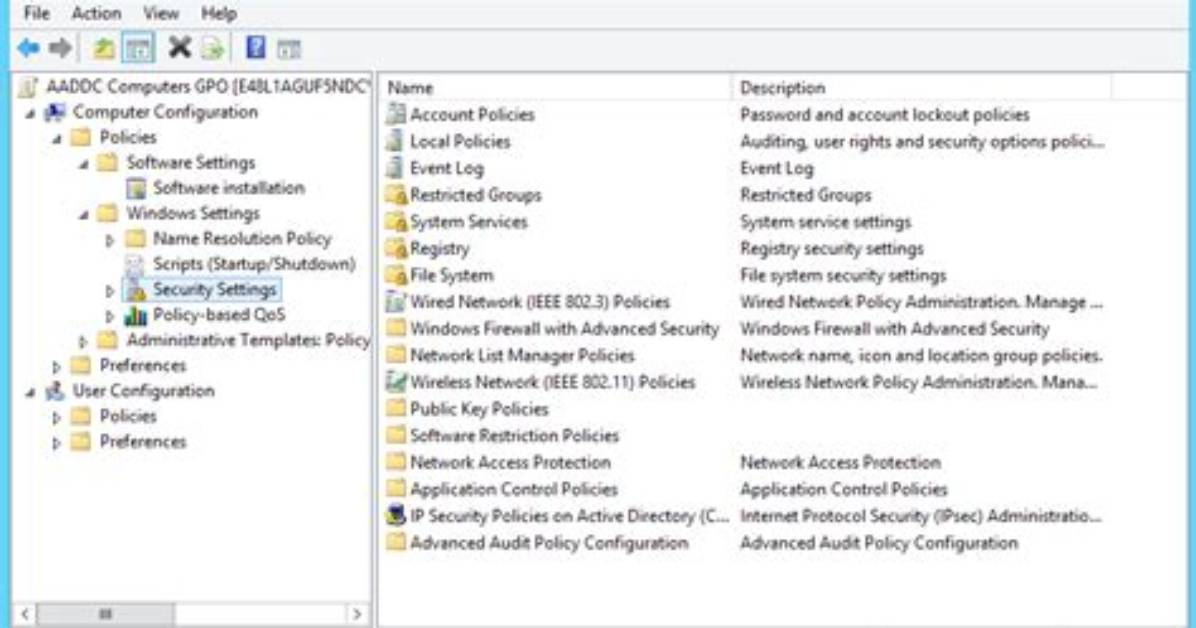Open the Help menu
The width and height of the screenshot is (1196, 628).
pos(219,13)
